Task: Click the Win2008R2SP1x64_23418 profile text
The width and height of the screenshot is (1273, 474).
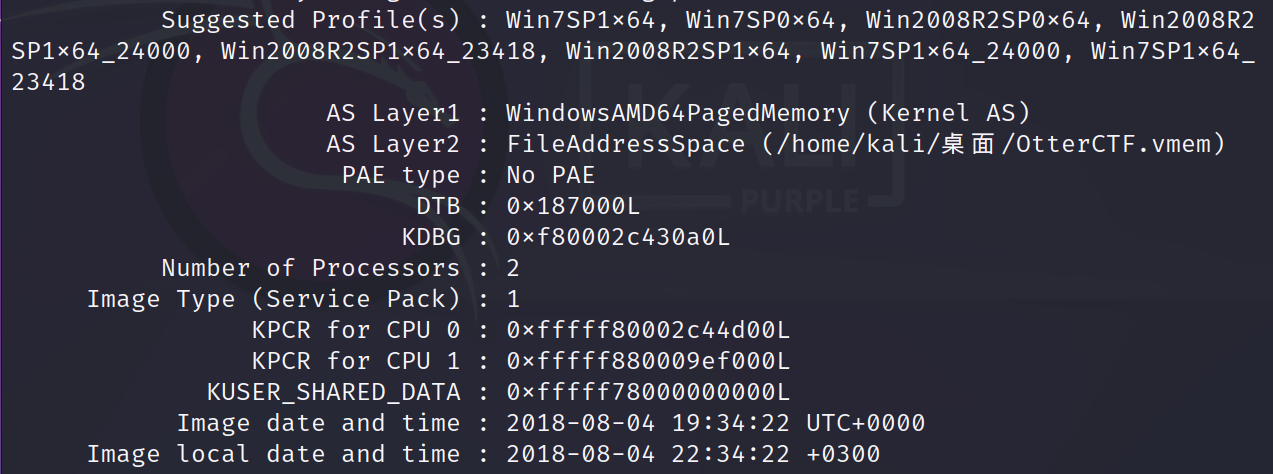Action: pyautogui.click(x=379, y=51)
